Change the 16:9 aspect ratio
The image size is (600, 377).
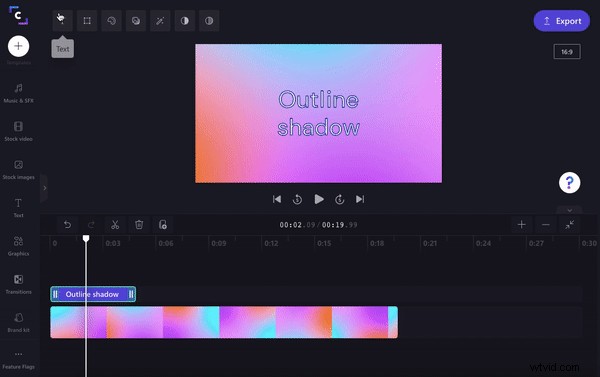(x=567, y=52)
